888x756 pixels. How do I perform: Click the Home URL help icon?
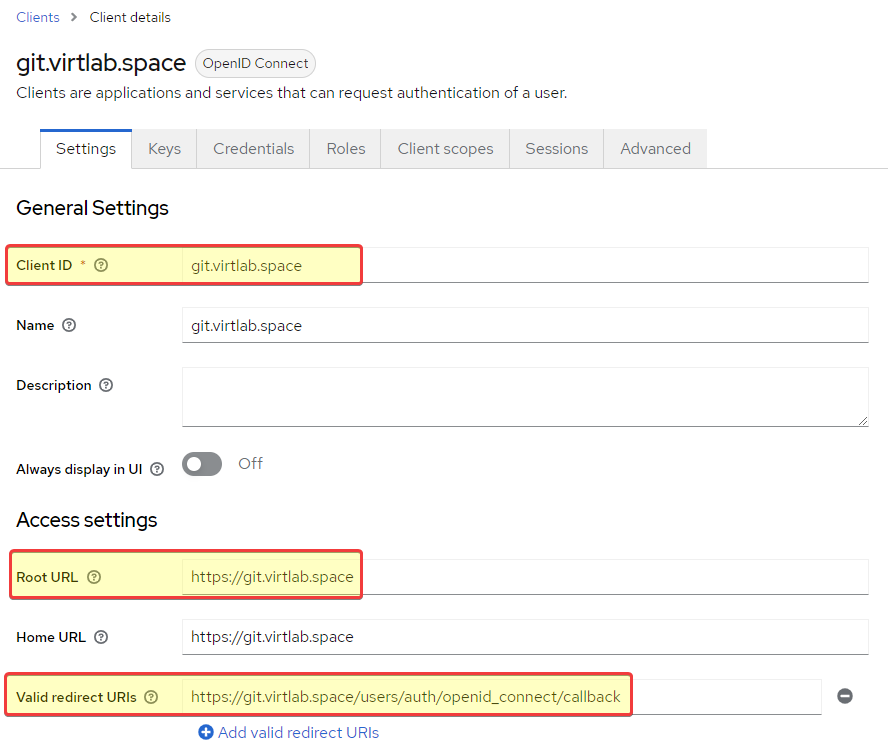point(101,637)
